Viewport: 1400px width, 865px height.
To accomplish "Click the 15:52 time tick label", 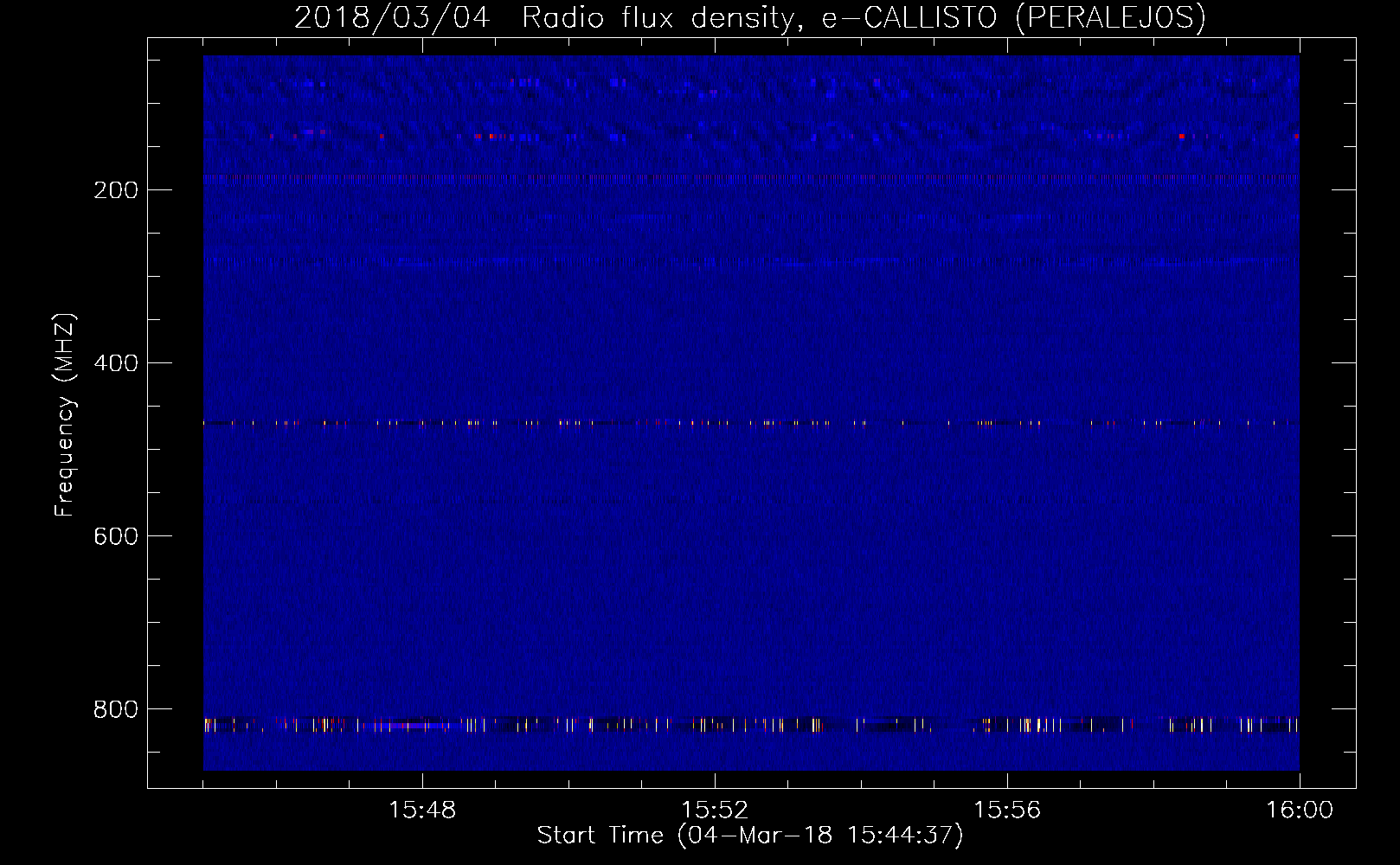I will 715,811.
